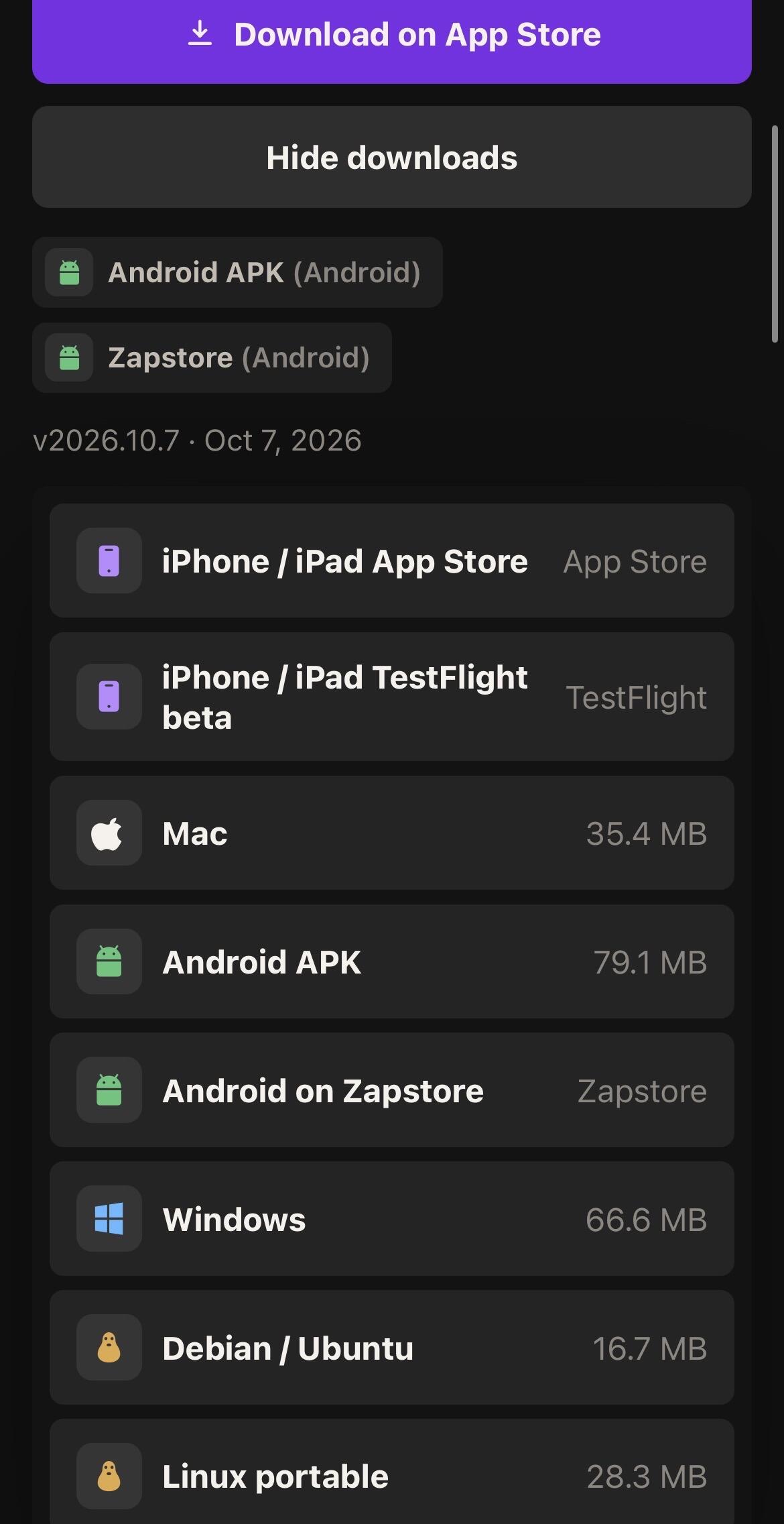Select the Windows 66.6 MB download
Screen dimensions: 784x1524
click(x=392, y=1218)
